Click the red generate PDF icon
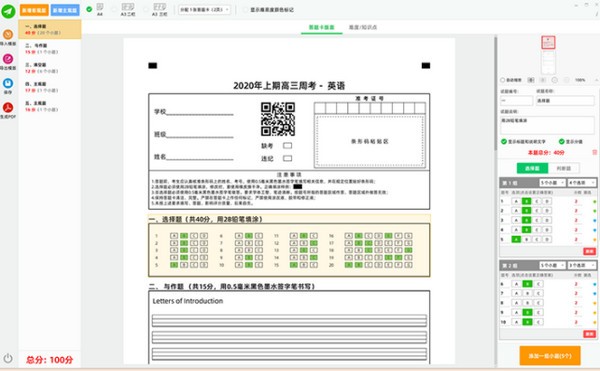This screenshot has width=600, height=371. [x=8, y=107]
